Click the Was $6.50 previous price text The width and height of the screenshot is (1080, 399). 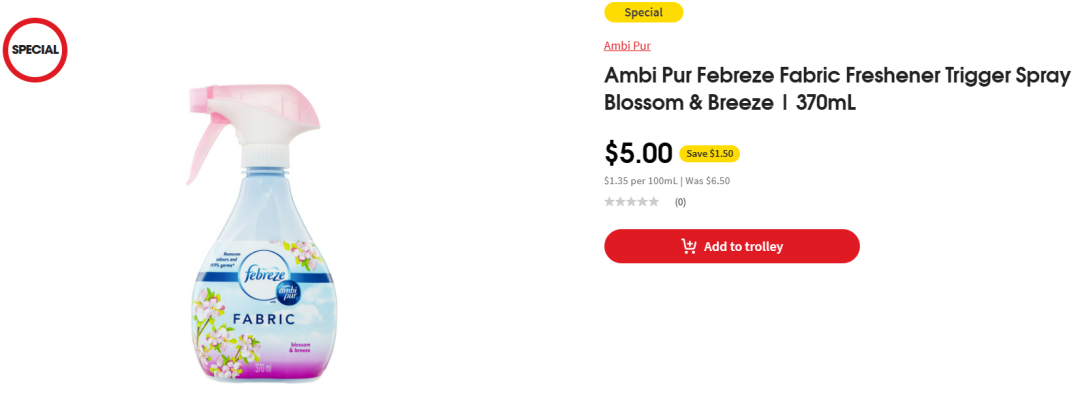point(707,181)
